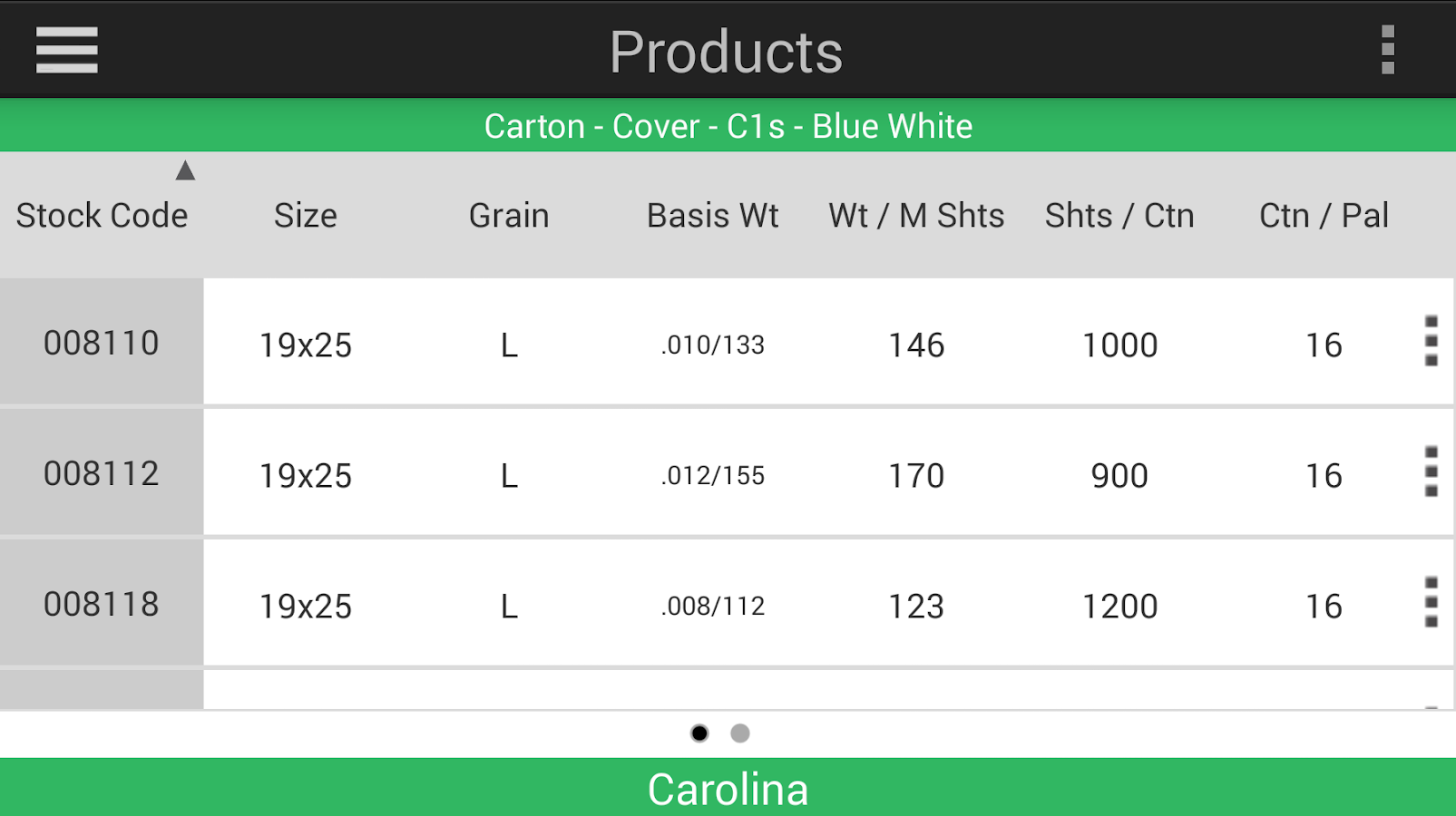Sort table by Size column
Screen dimensions: 1456x816
pos(306,216)
